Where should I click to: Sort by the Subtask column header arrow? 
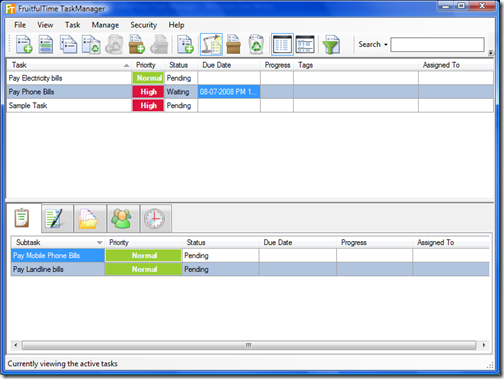click(99, 242)
